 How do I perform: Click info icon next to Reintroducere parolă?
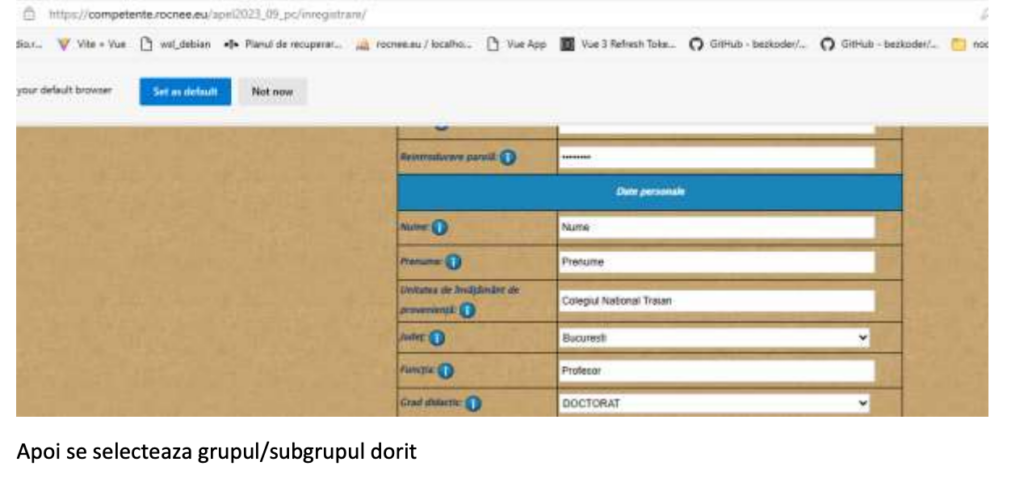(508, 158)
